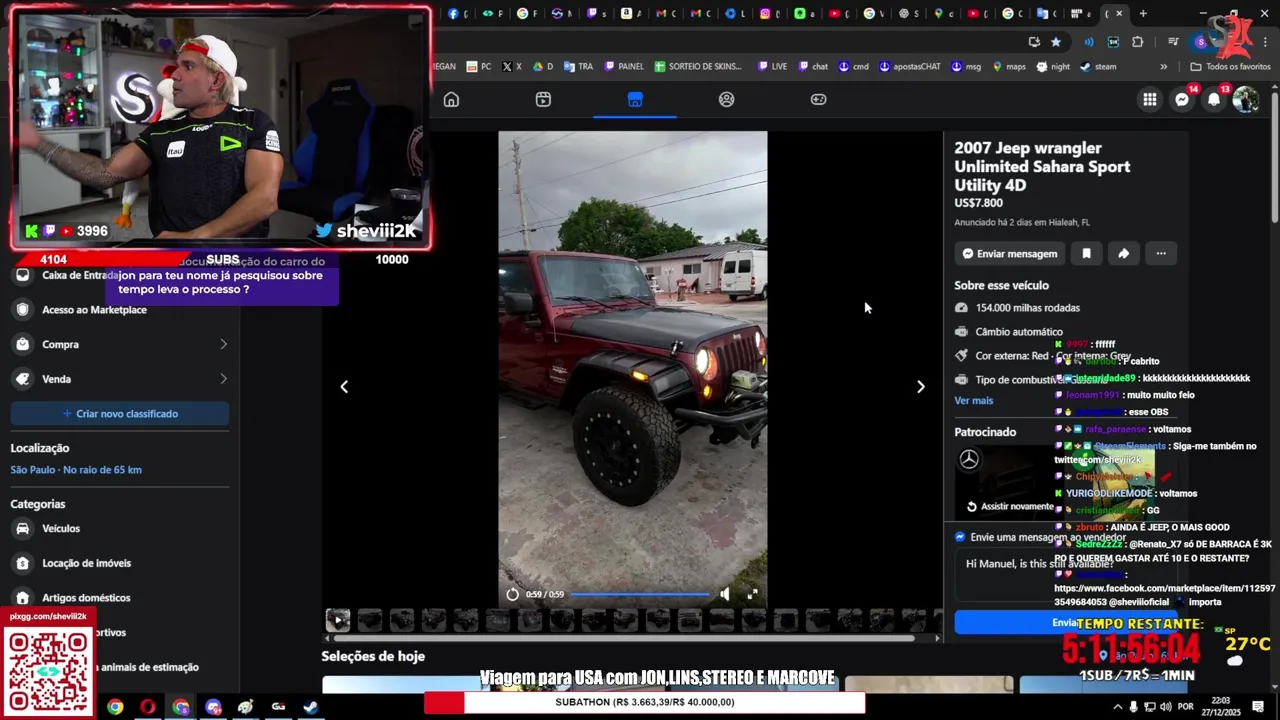The image size is (1280, 720).
Task: Open the PAINEL Twitch bookmark
Action: pos(624,66)
